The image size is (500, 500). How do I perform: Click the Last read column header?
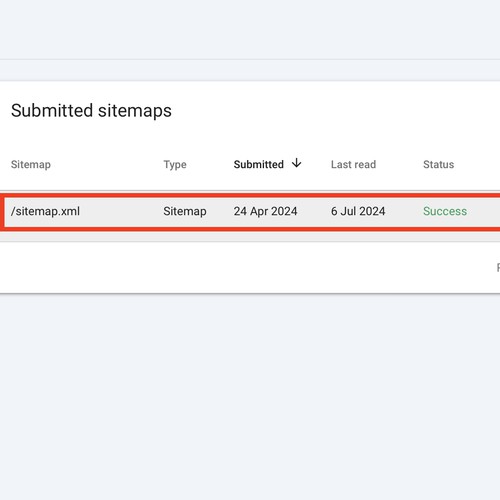[353, 164]
